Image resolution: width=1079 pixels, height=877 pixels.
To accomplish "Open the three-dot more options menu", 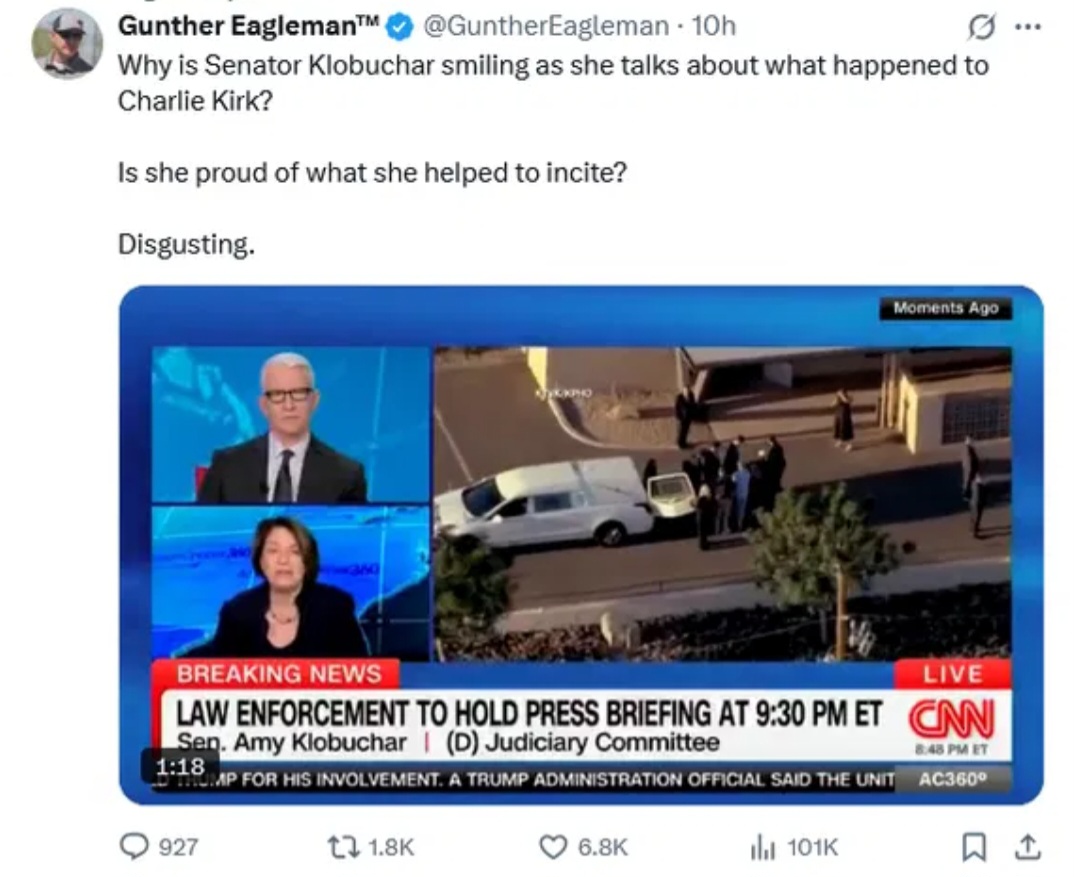I will 1028,28.
